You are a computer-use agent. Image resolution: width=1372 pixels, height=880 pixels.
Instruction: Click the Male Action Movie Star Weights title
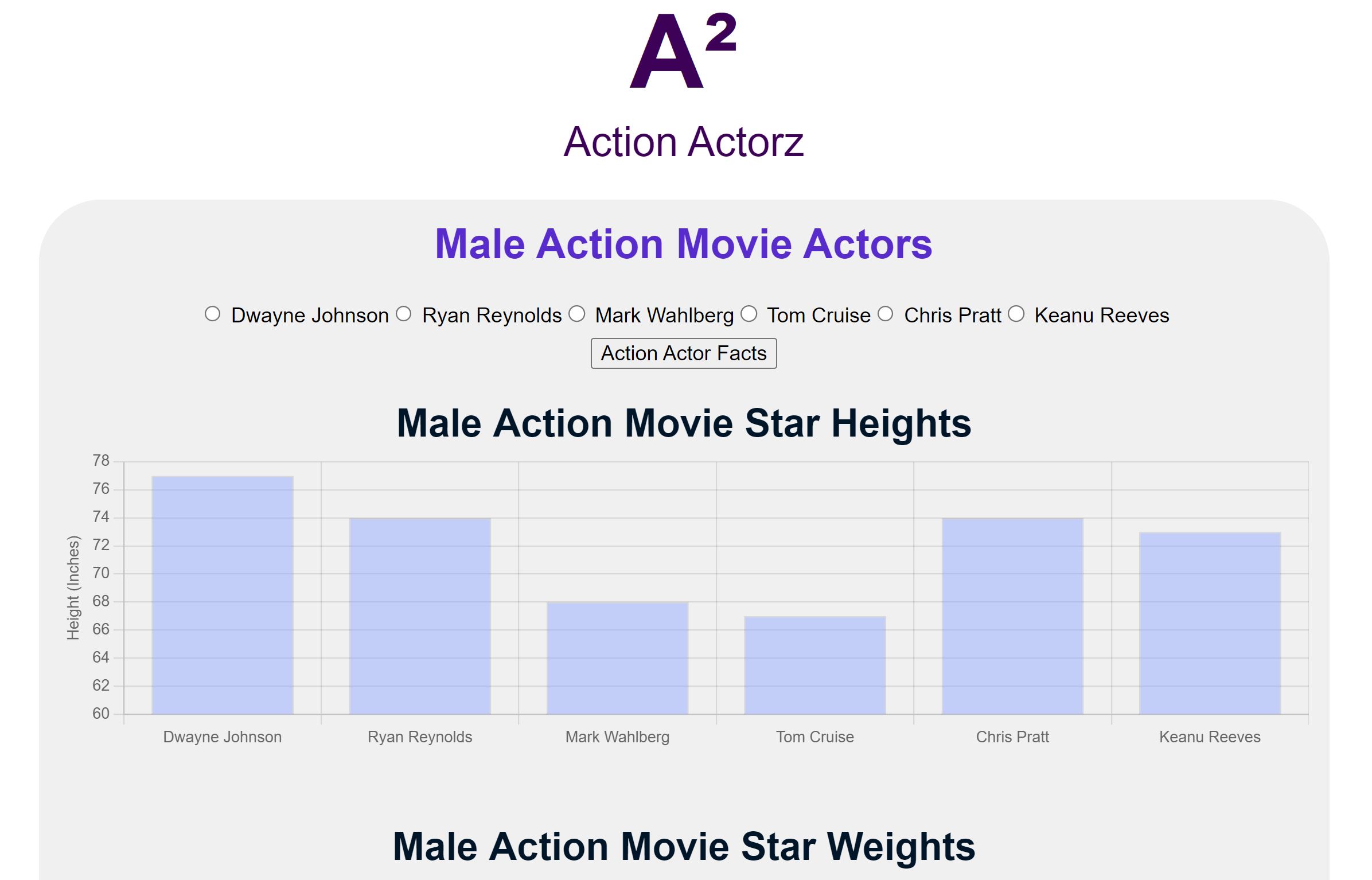pos(684,847)
